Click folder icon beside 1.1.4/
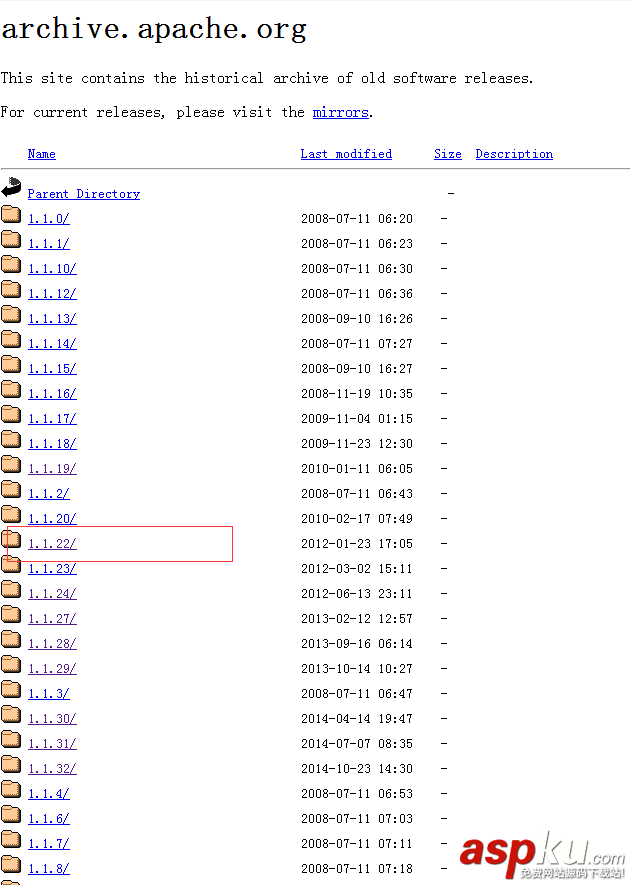This screenshot has width=630, height=885. (11, 790)
